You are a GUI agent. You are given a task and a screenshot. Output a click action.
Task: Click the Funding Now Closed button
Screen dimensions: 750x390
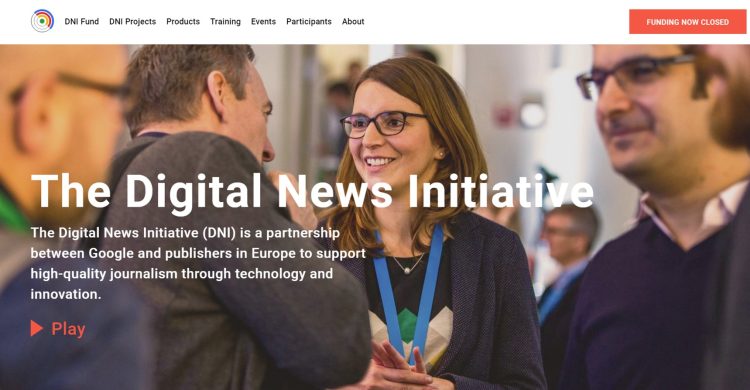687,22
